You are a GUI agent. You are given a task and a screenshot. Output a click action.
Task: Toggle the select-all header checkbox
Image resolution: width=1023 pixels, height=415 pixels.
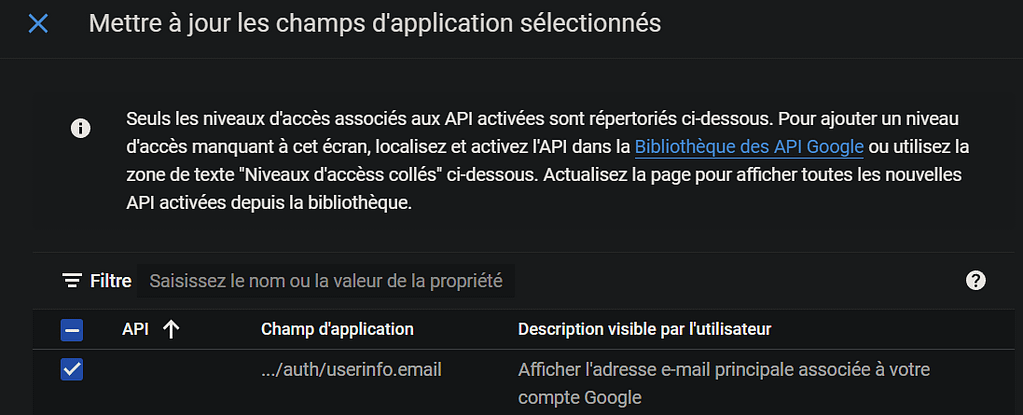click(x=72, y=330)
